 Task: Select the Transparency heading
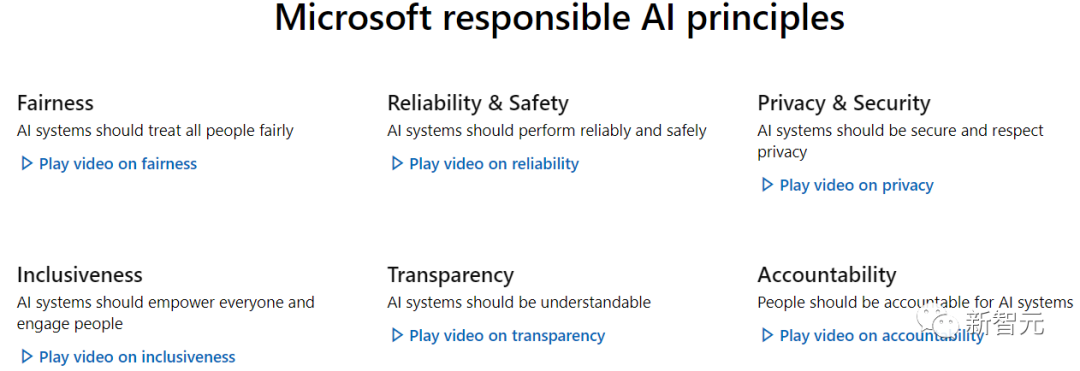[450, 275]
